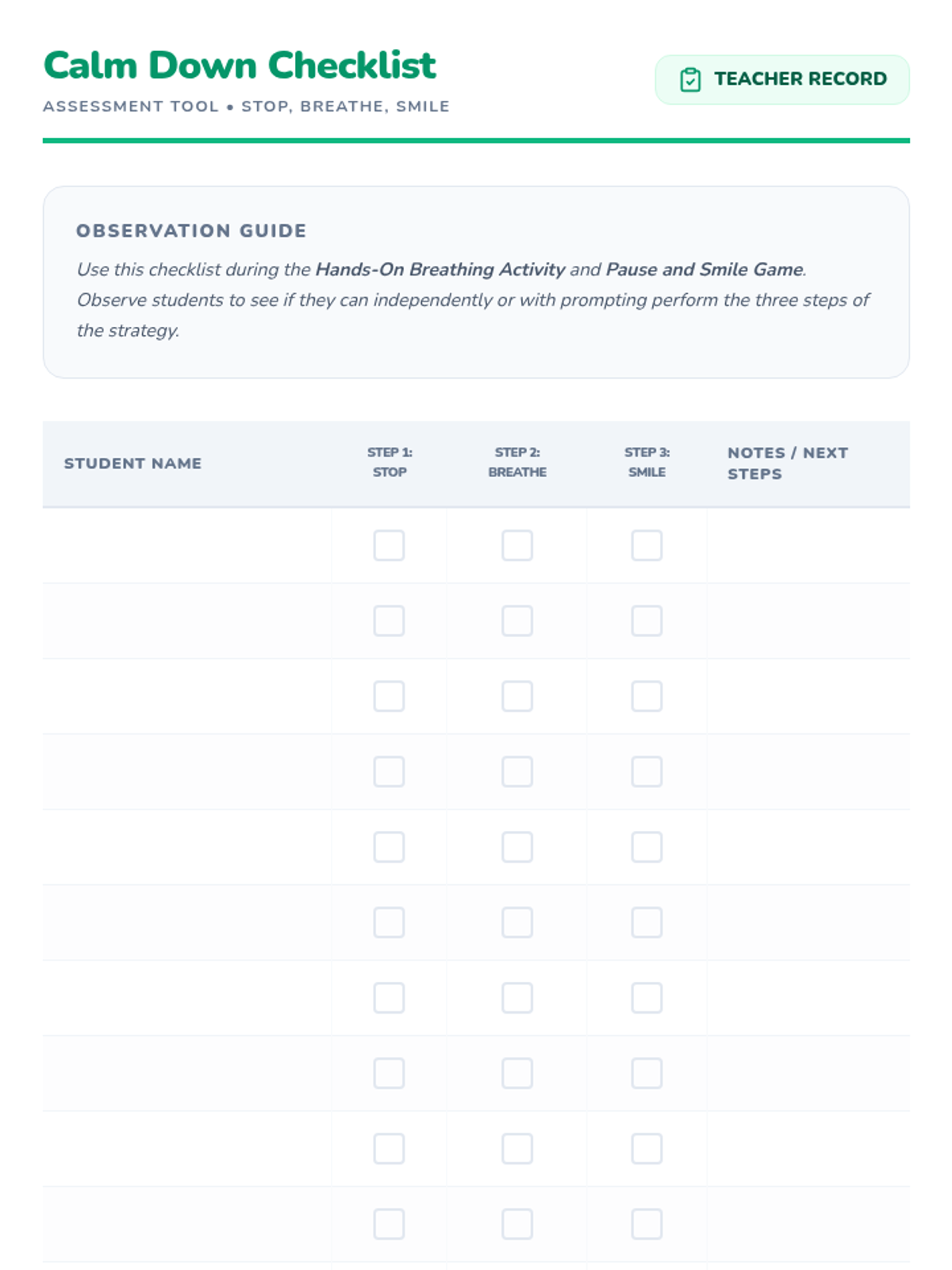This screenshot has width=952, height=1270.
Task: Tick the Stop checkbox in second row
Action: pyautogui.click(x=389, y=621)
